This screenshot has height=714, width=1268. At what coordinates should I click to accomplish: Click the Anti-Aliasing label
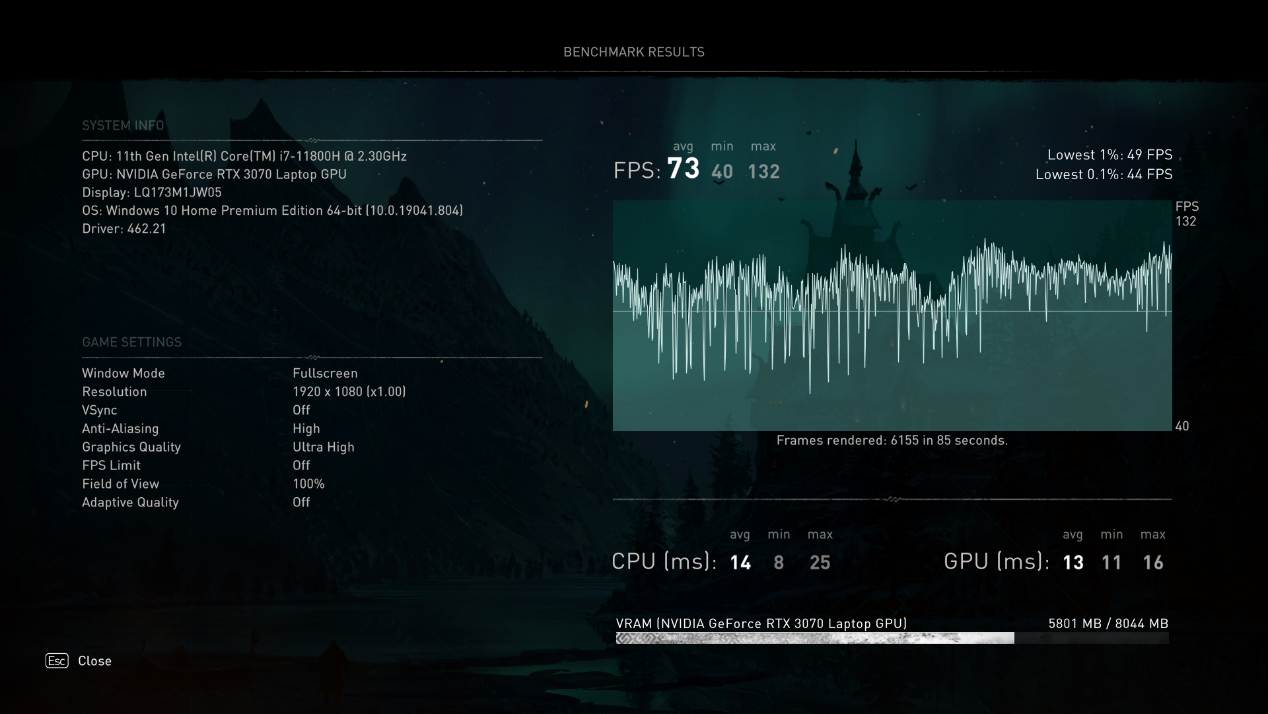tap(120, 429)
